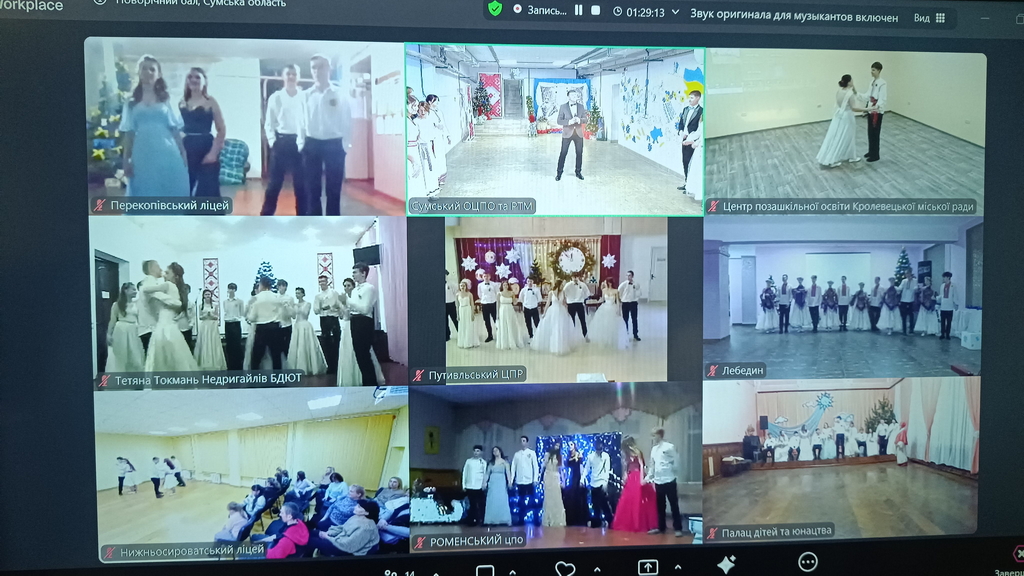Click the Перекопівський ліцей participant name label

coord(170,206)
